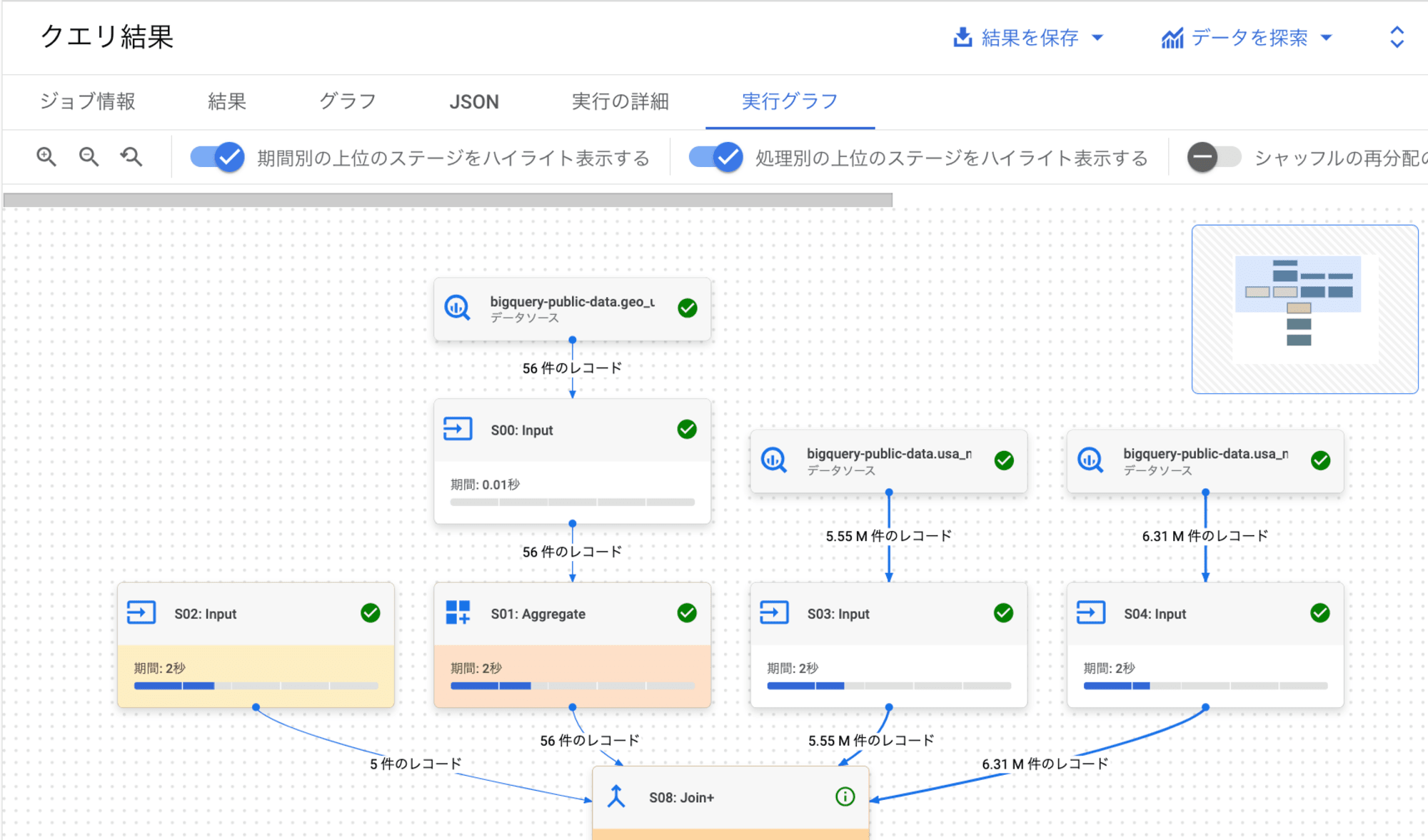Image resolution: width=1428 pixels, height=840 pixels.
Task: Click the green check on S04: Input node
Action: (x=1320, y=613)
